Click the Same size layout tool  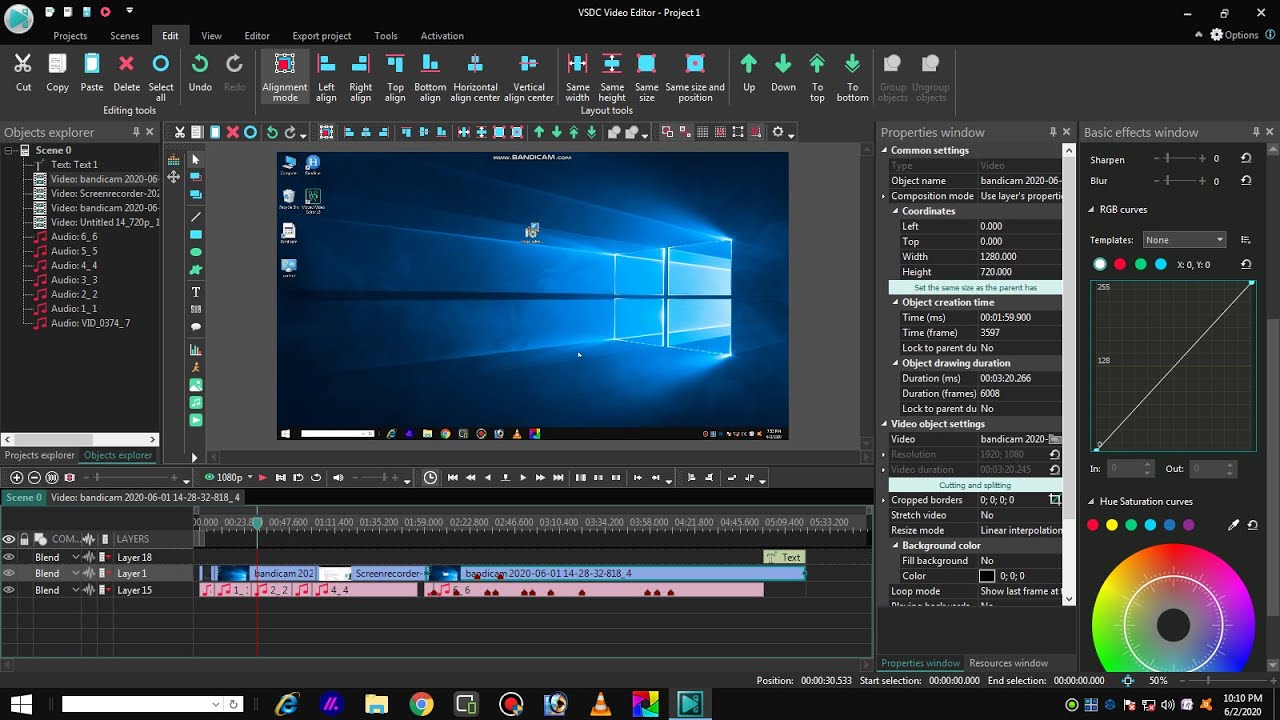pos(647,77)
